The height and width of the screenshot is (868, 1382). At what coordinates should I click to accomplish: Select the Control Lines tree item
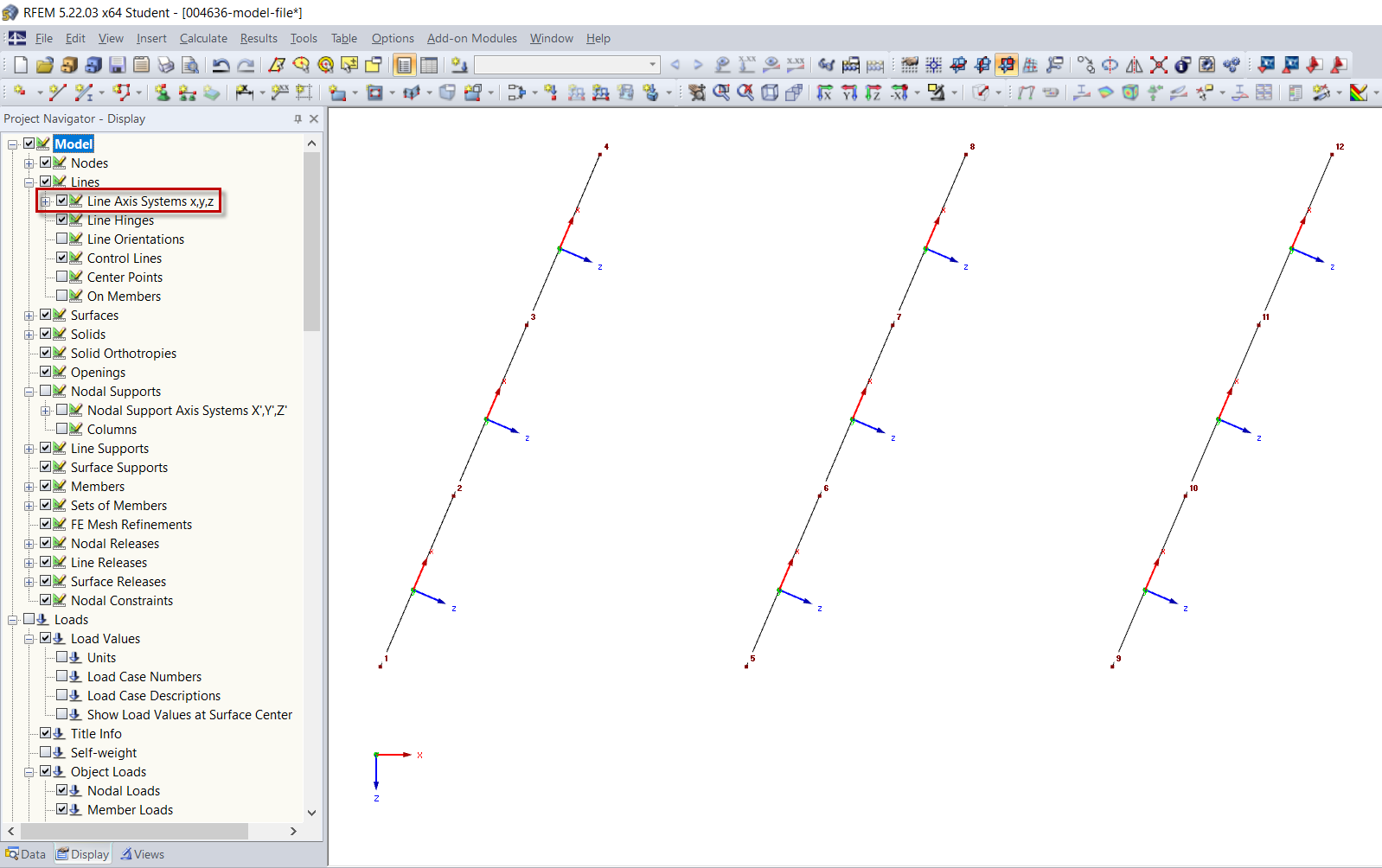click(125, 258)
